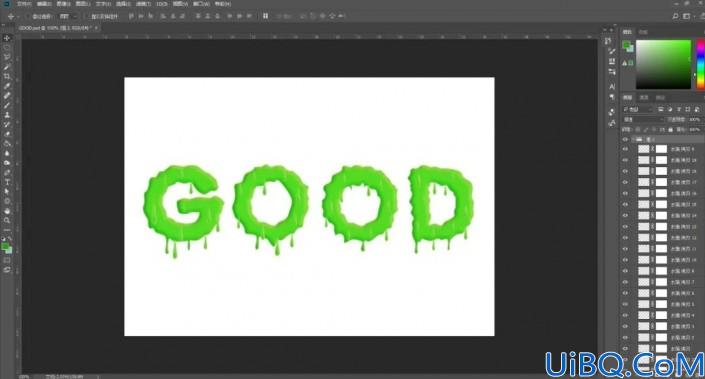Select the Move tool in the toolbox
The height and width of the screenshot is (379, 705).
[x=7, y=38]
